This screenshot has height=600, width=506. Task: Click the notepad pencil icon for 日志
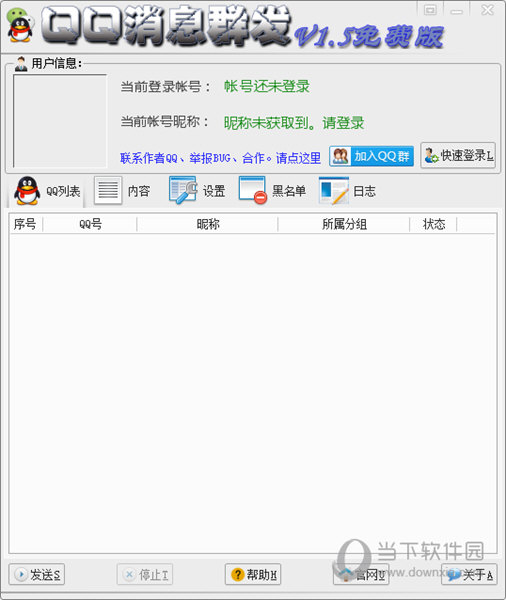tap(333, 191)
